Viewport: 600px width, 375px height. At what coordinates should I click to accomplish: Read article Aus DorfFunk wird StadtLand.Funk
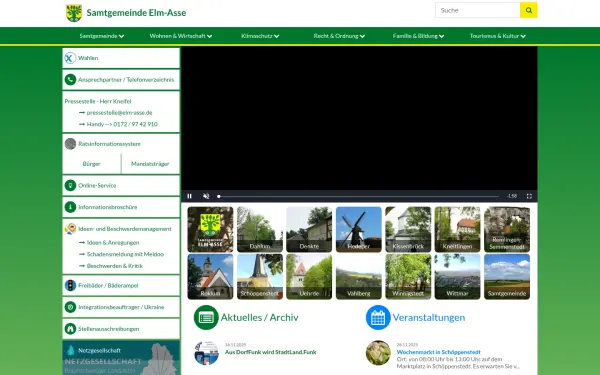coord(271,352)
